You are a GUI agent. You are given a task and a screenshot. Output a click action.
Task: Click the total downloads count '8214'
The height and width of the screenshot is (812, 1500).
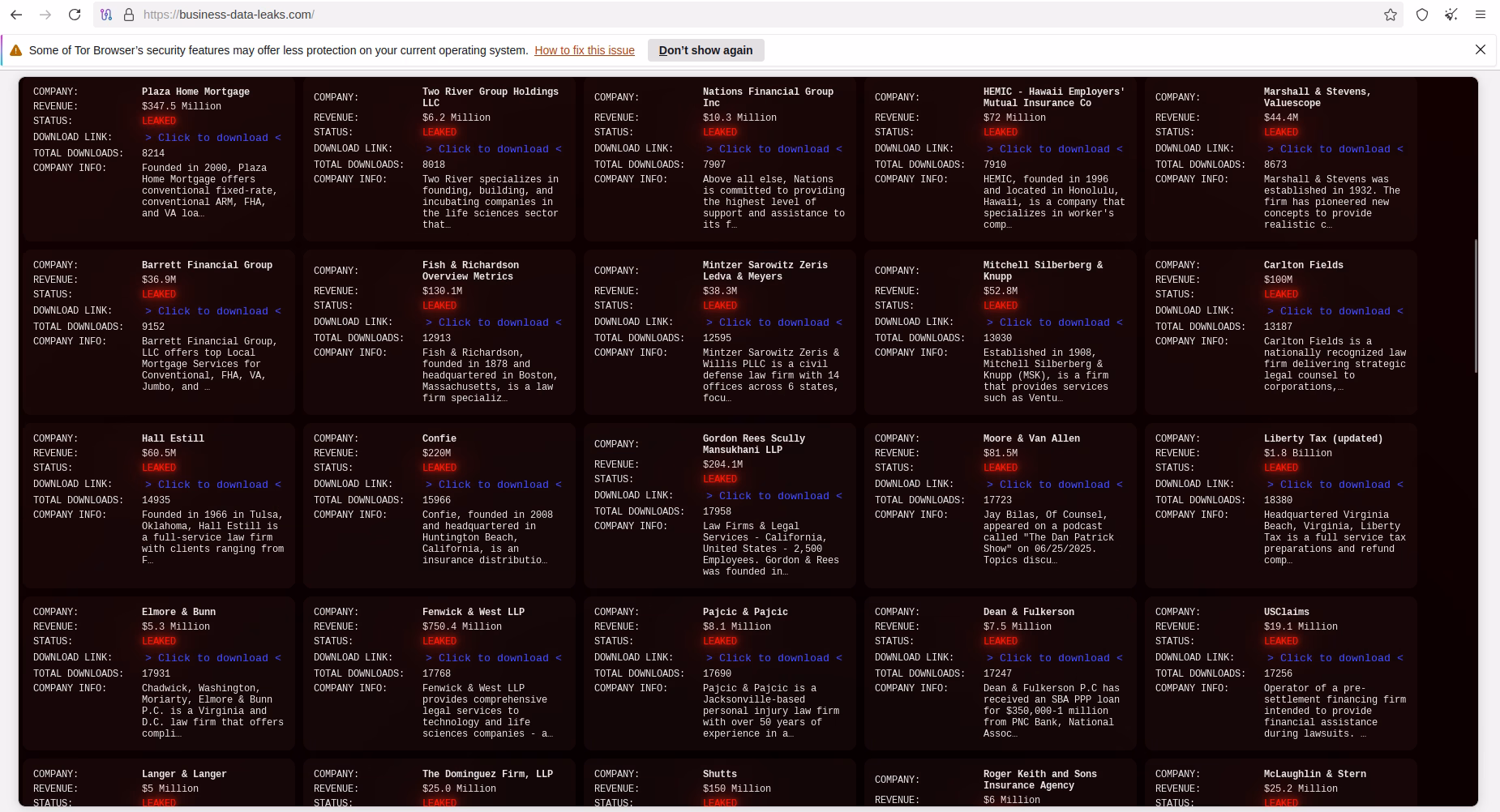click(153, 153)
